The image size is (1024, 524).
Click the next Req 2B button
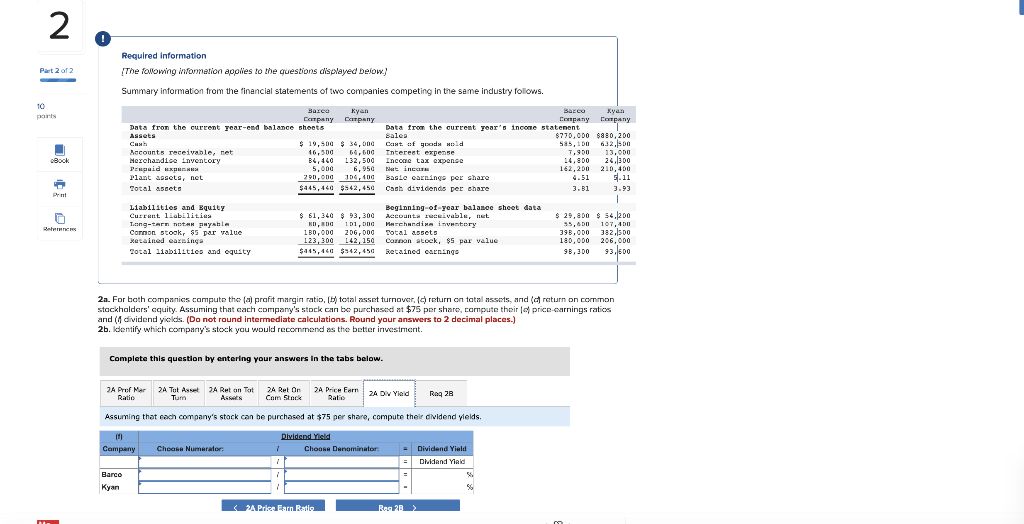point(398,506)
